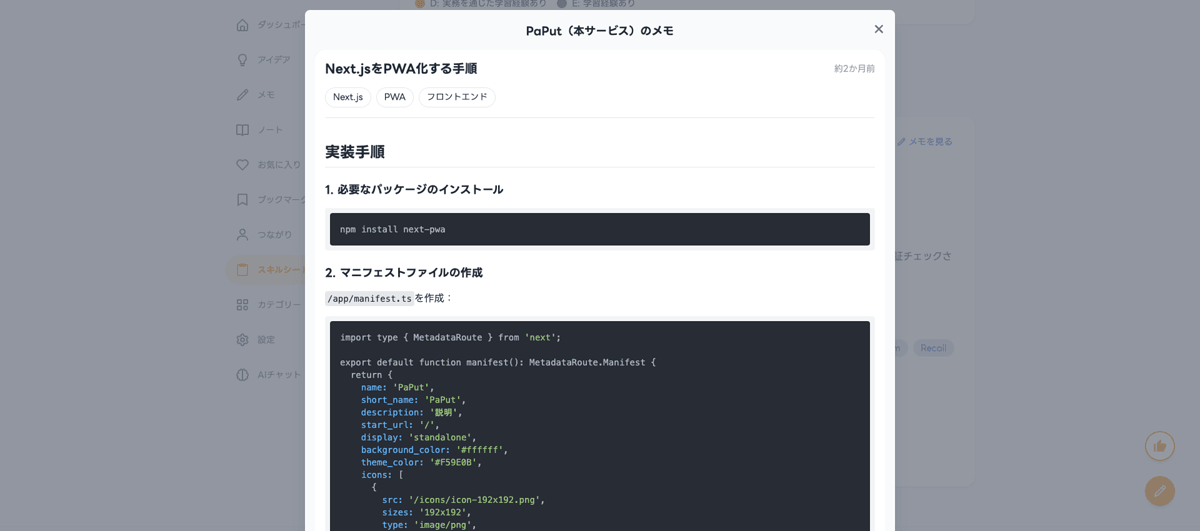Click the thumbs-up floating button
Viewport: 1200px width, 531px height.
click(x=1160, y=446)
